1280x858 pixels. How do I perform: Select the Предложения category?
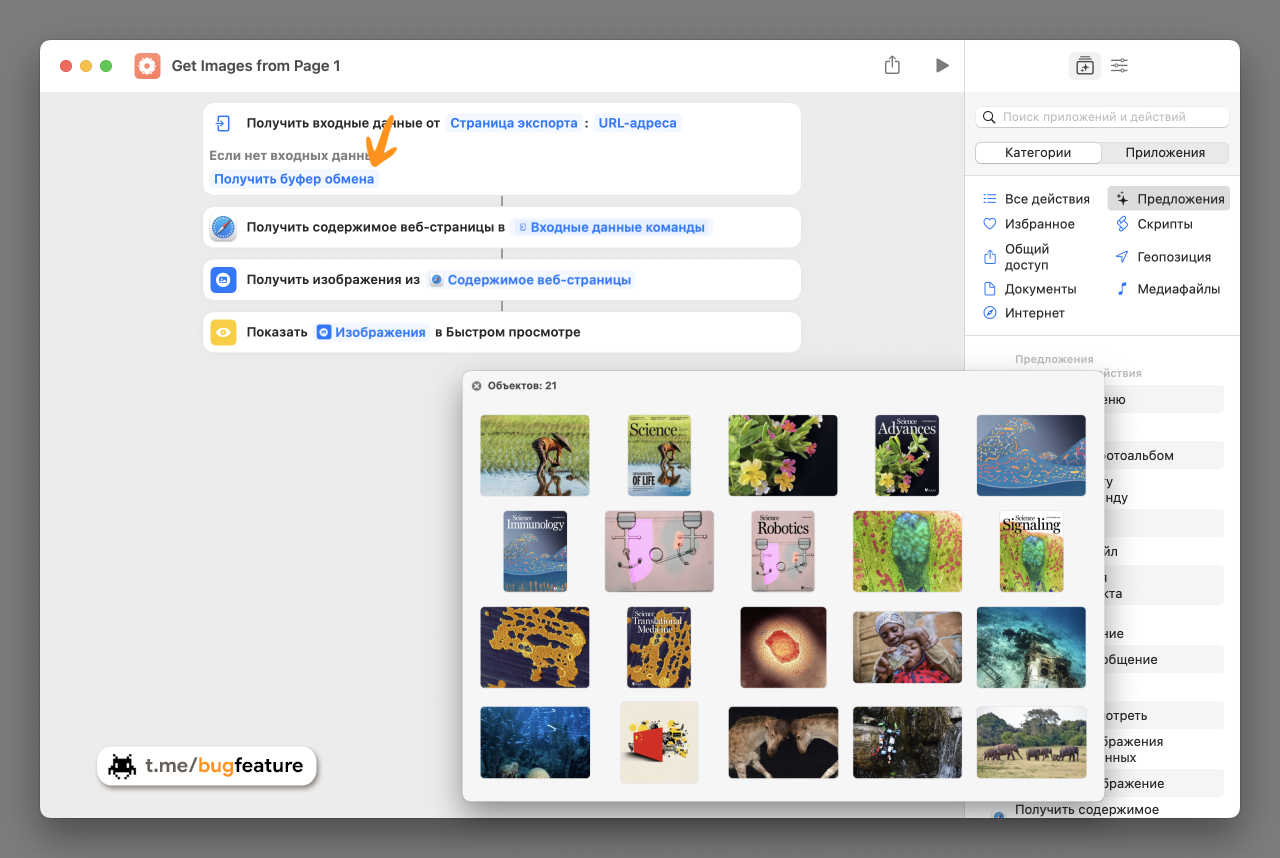tap(1169, 199)
